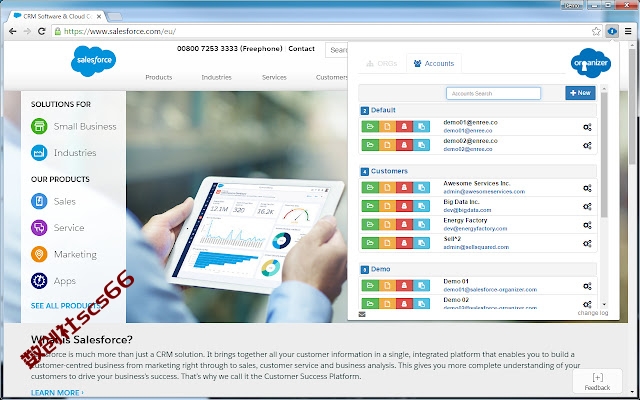Click admin@awesomeservices.com email
The width and height of the screenshot is (640, 400).
(x=484, y=191)
